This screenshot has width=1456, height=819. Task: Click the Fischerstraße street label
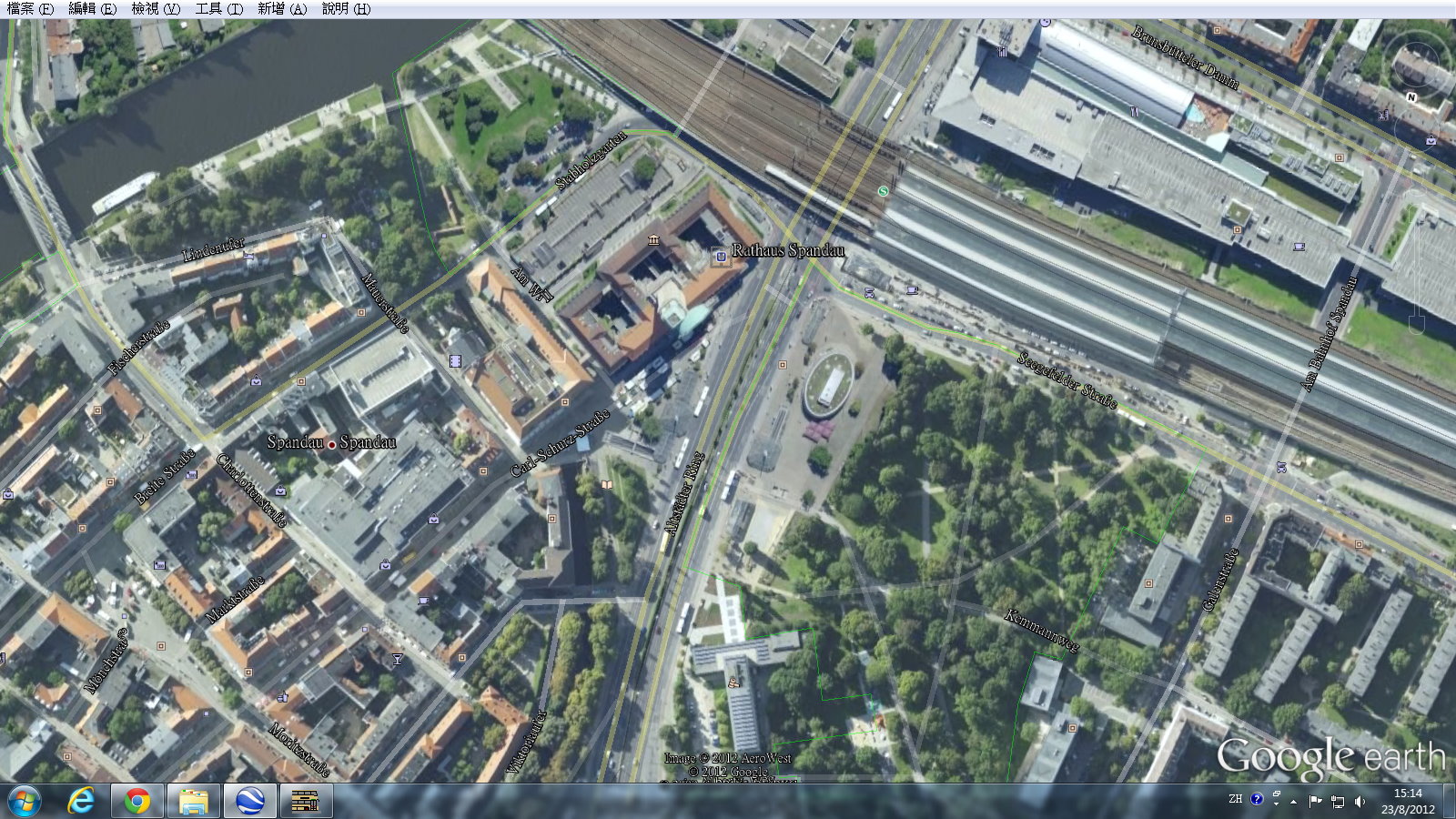[x=139, y=348]
